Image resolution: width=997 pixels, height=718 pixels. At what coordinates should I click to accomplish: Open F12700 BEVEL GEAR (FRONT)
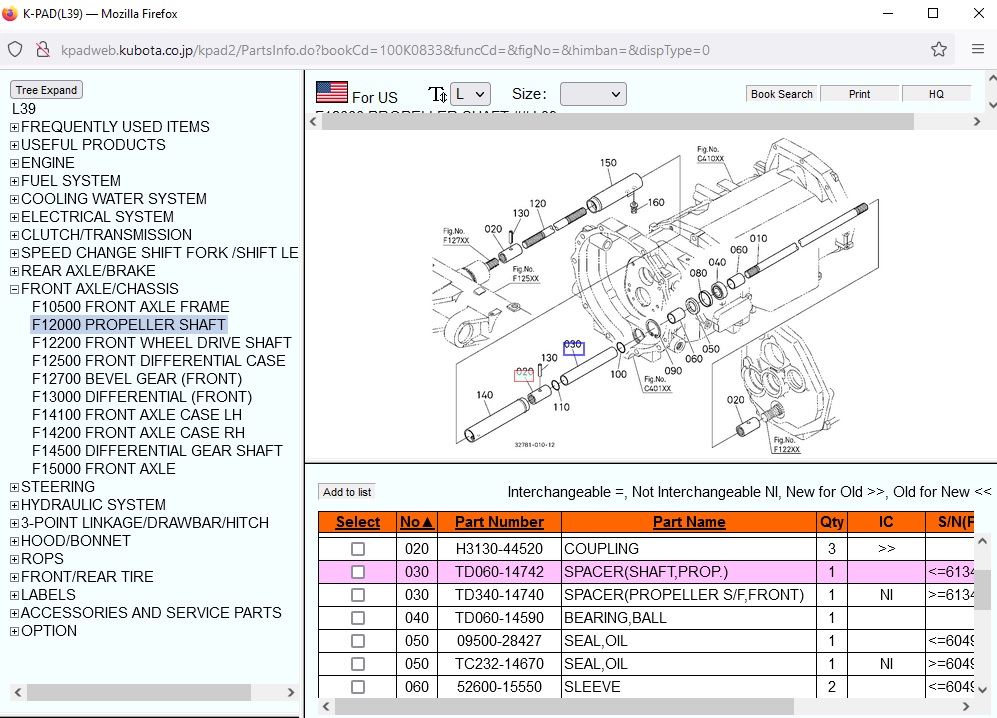[x=137, y=378]
